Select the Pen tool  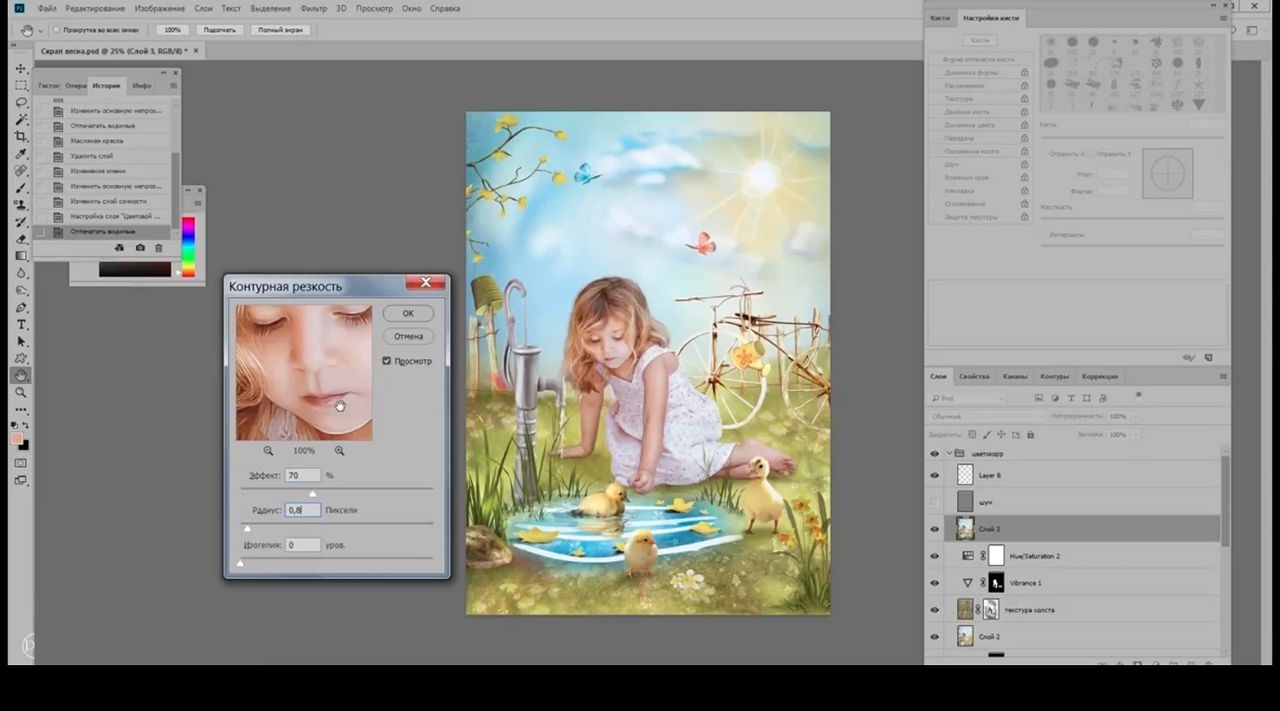tap(21, 307)
